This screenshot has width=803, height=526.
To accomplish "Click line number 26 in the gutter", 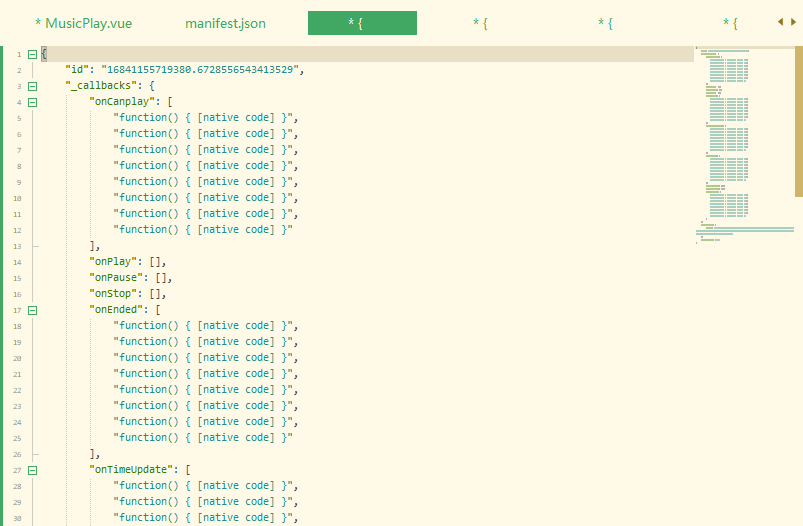I will pos(17,454).
